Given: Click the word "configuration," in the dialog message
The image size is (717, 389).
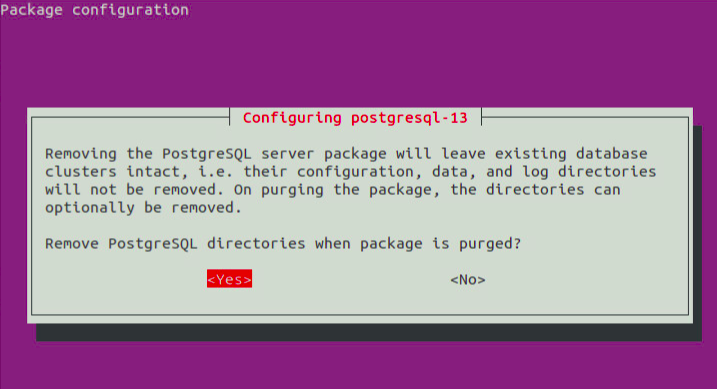Looking at the screenshot, I should coord(354,172).
